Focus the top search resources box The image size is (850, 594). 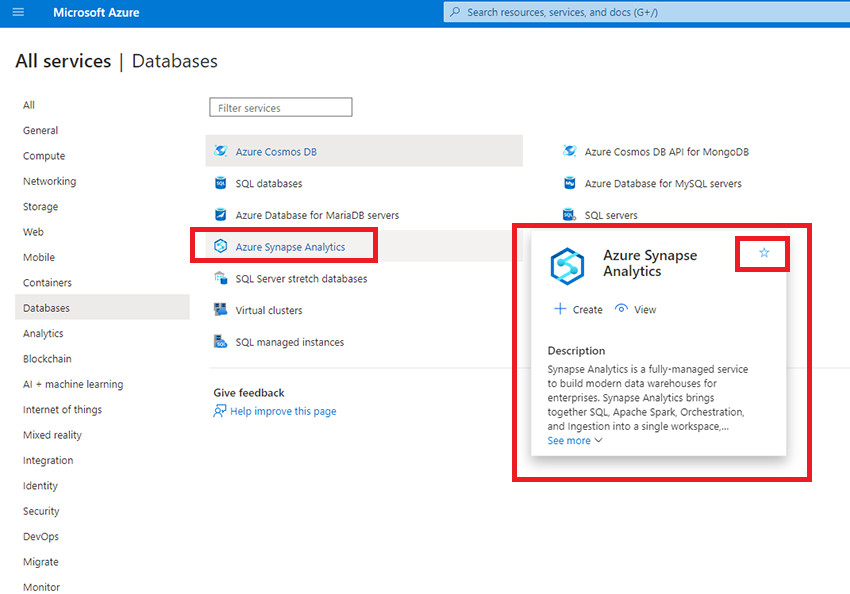[646, 12]
